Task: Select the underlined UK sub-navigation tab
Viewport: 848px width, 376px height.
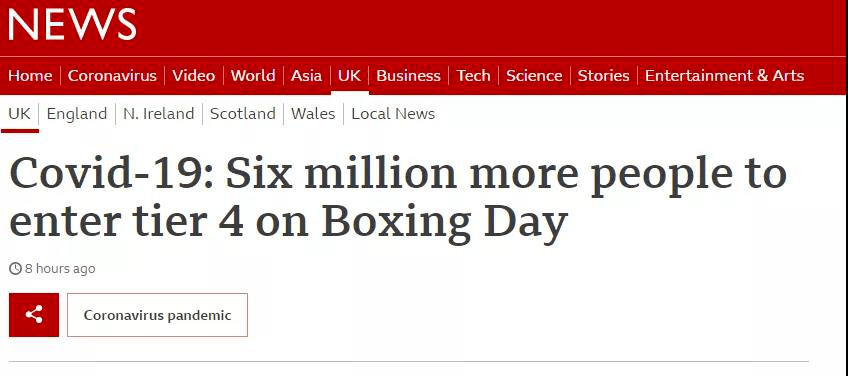Action: 19,114
